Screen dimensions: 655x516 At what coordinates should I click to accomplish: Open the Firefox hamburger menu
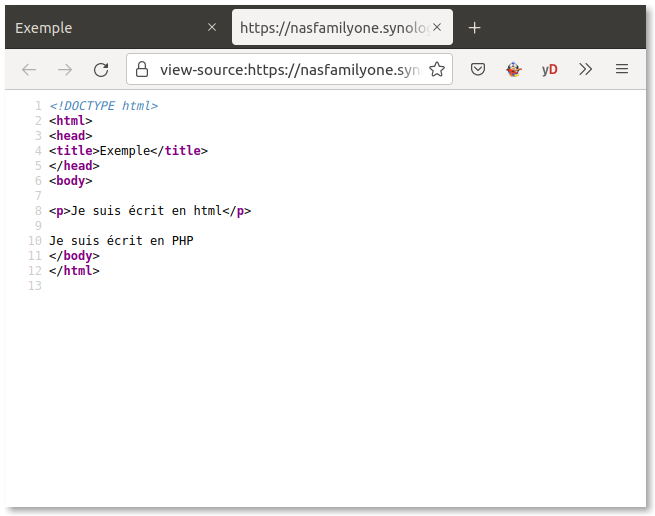(622, 69)
